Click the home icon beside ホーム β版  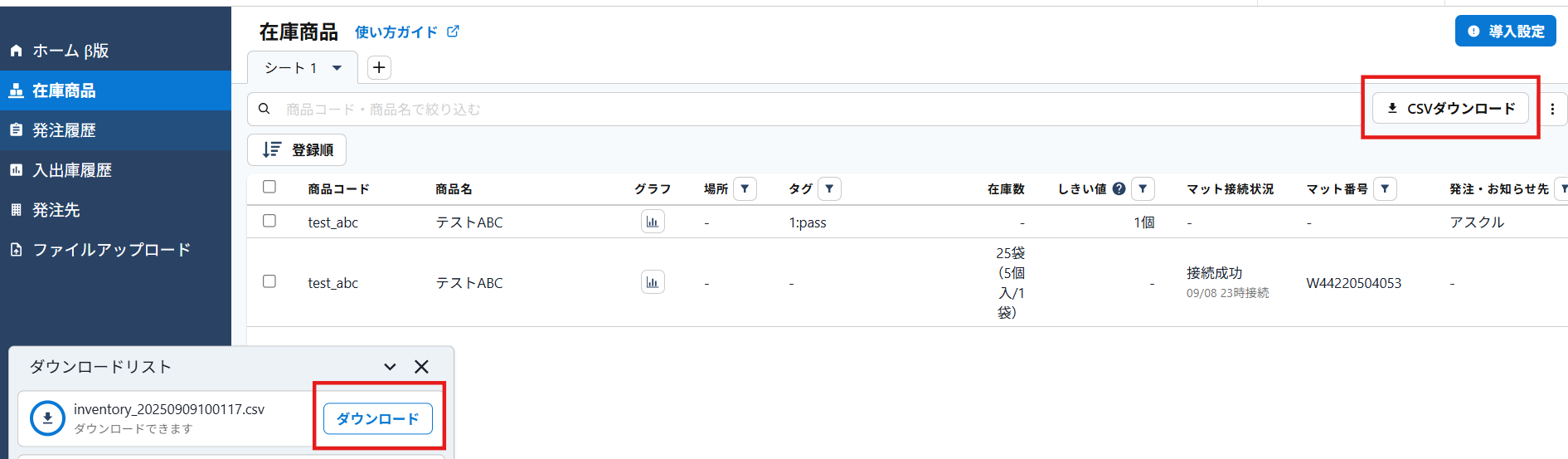(x=16, y=51)
